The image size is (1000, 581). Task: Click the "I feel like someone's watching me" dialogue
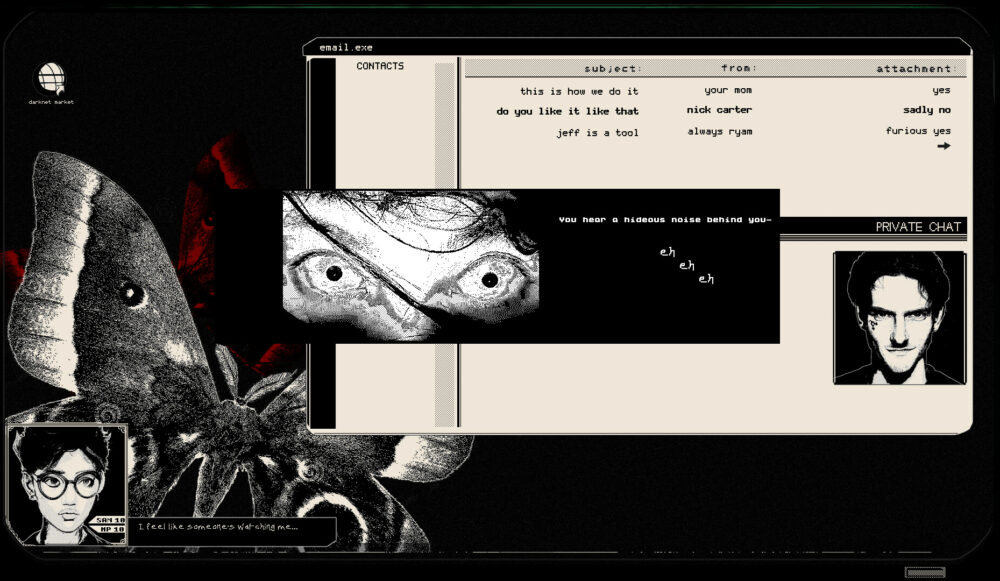click(x=217, y=527)
